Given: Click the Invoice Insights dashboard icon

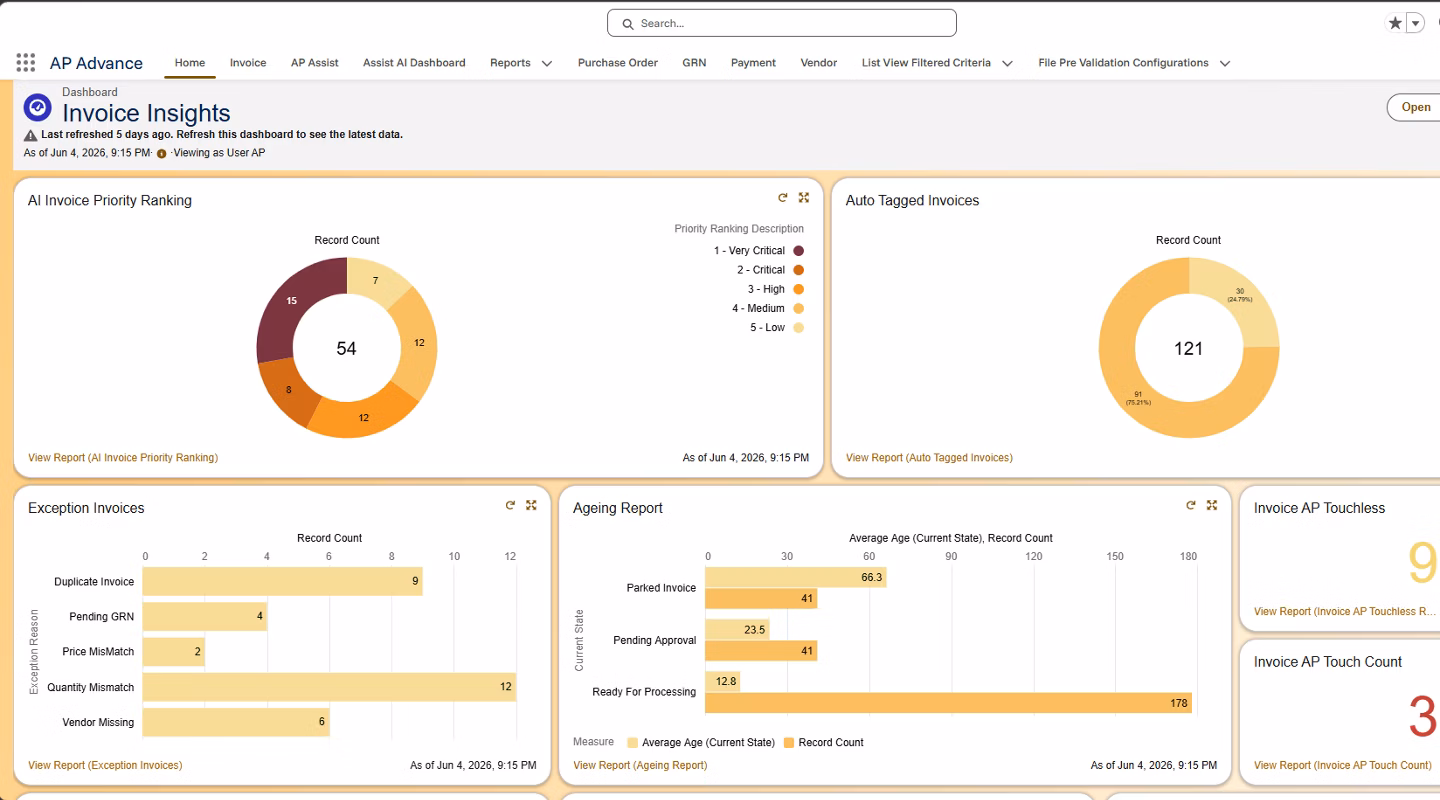Looking at the screenshot, I should 37,107.
